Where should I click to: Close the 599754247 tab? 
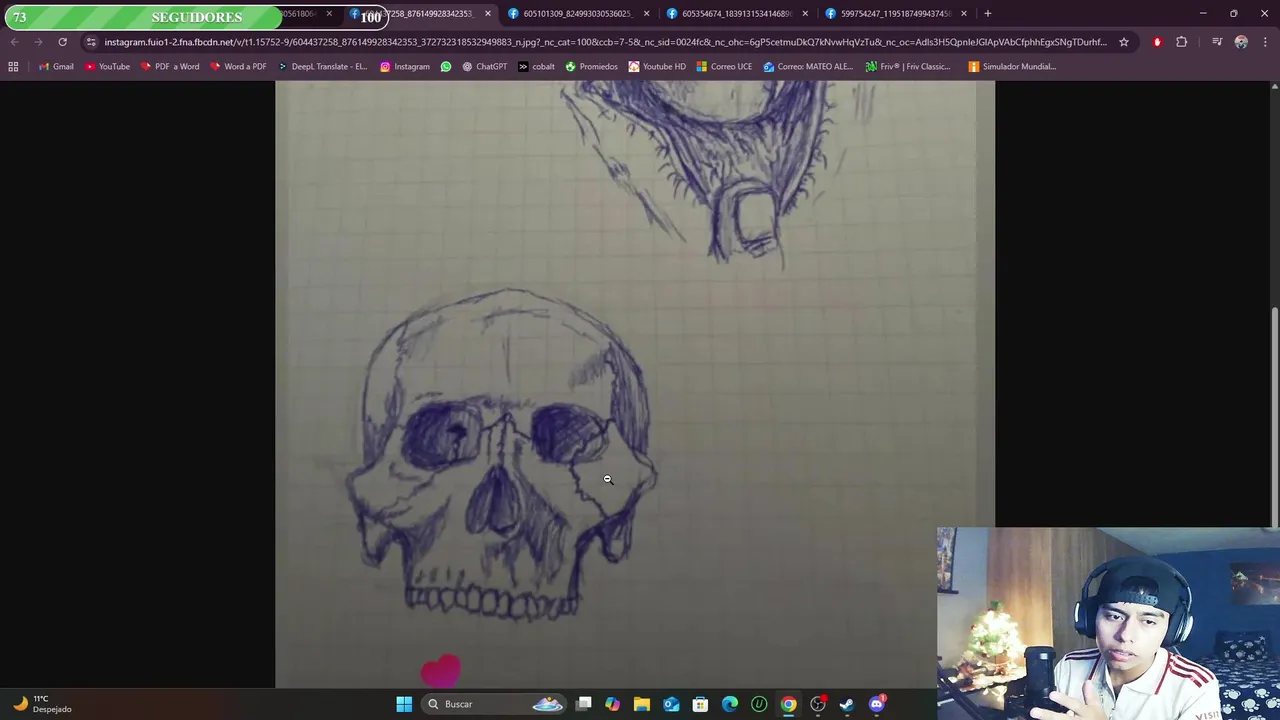point(964,14)
